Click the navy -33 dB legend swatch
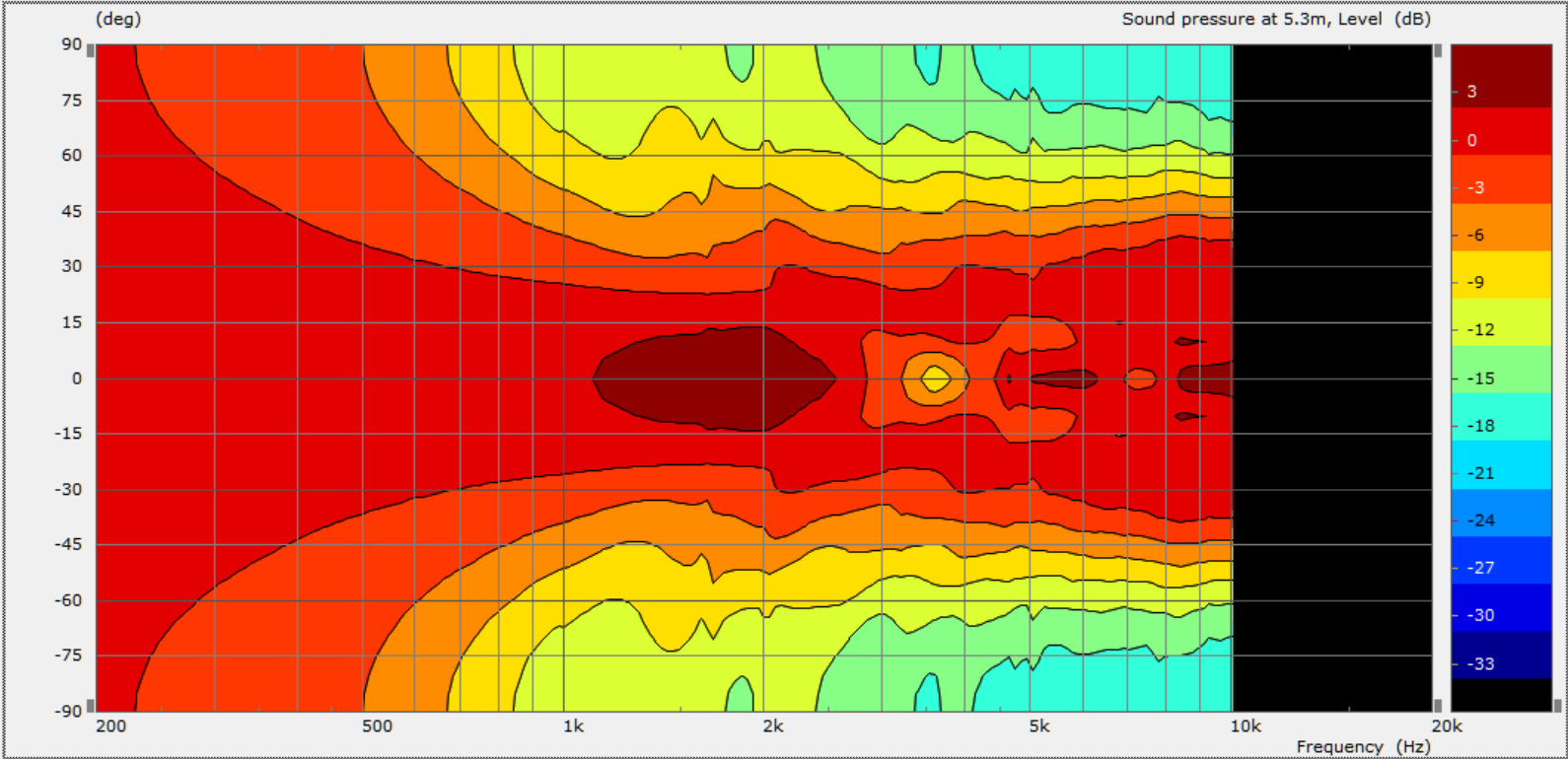Image resolution: width=1568 pixels, height=759 pixels. coord(1501,655)
